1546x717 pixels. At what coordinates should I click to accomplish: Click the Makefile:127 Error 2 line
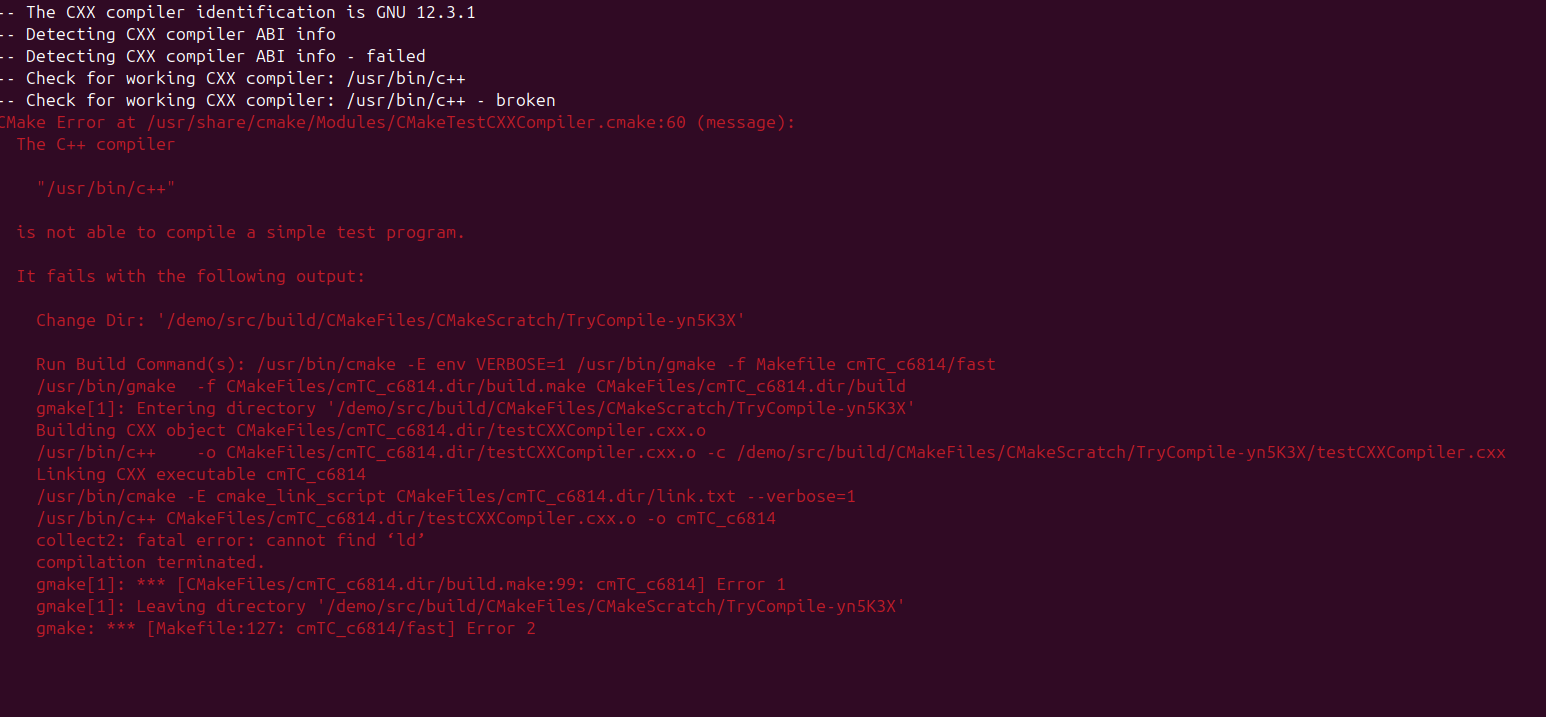(x=286, y=628)
